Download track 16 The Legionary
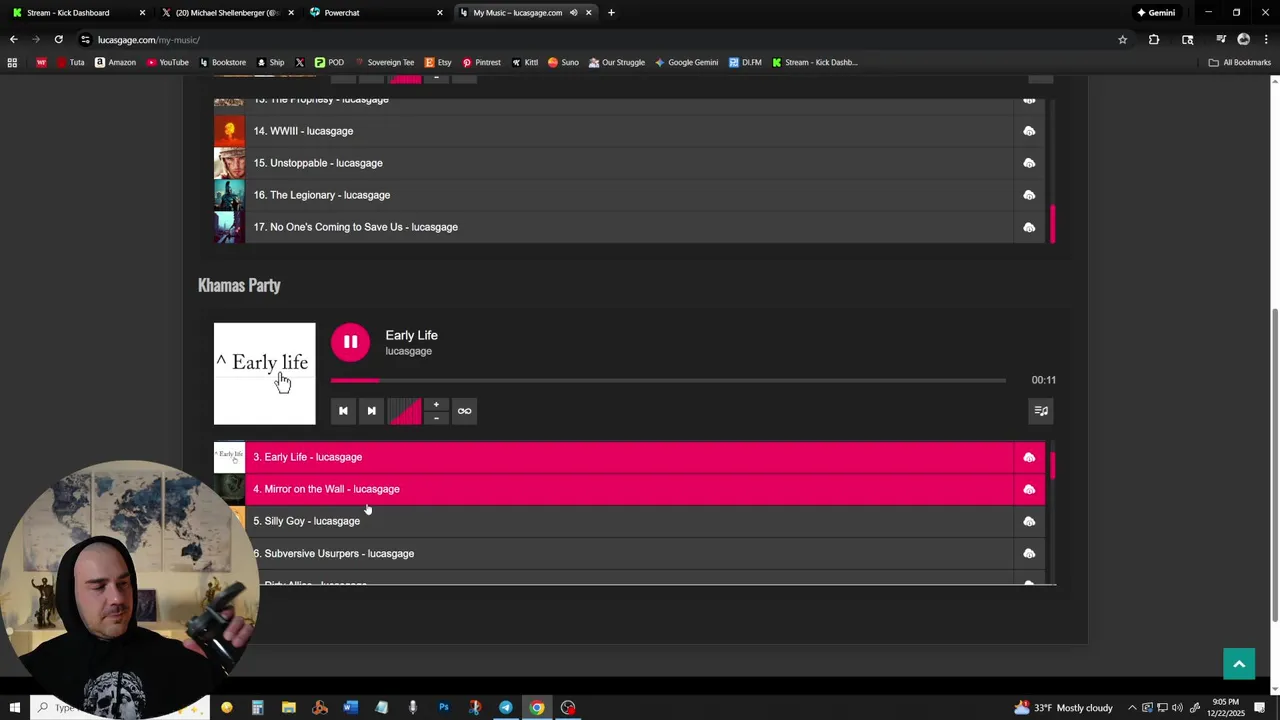Viewport: 1280px width, 720px height. tap(1029, 195)
